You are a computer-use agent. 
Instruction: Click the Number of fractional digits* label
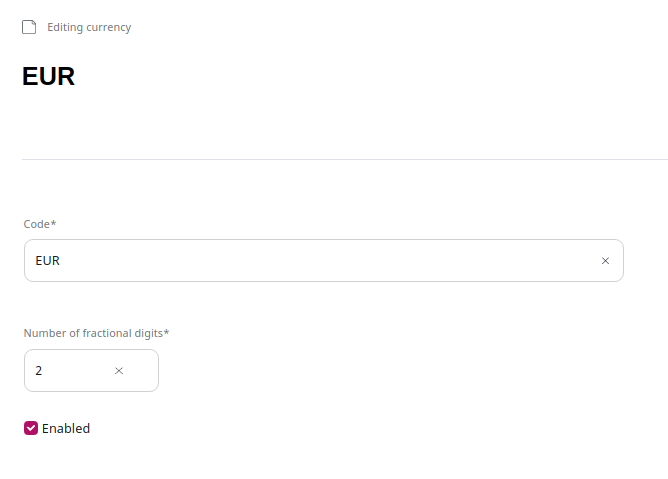point(96,333)
